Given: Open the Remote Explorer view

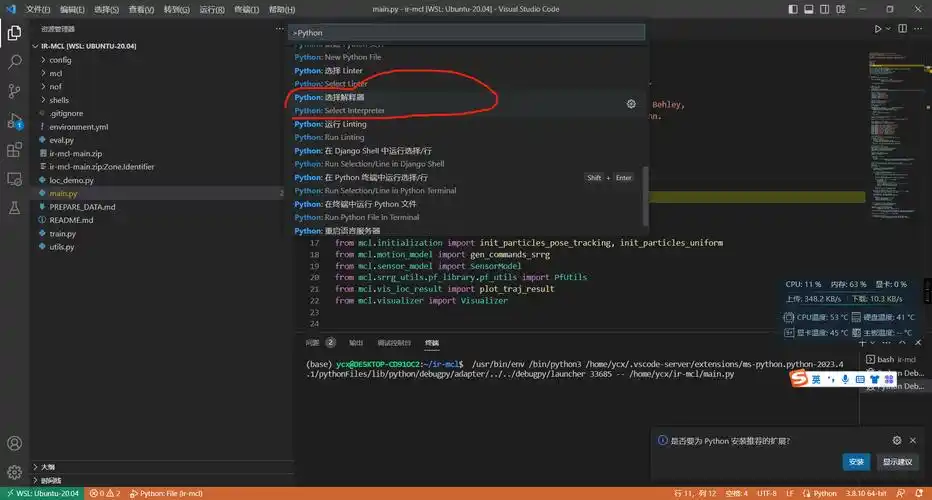Looking at the screenshot, I should 15,179.
